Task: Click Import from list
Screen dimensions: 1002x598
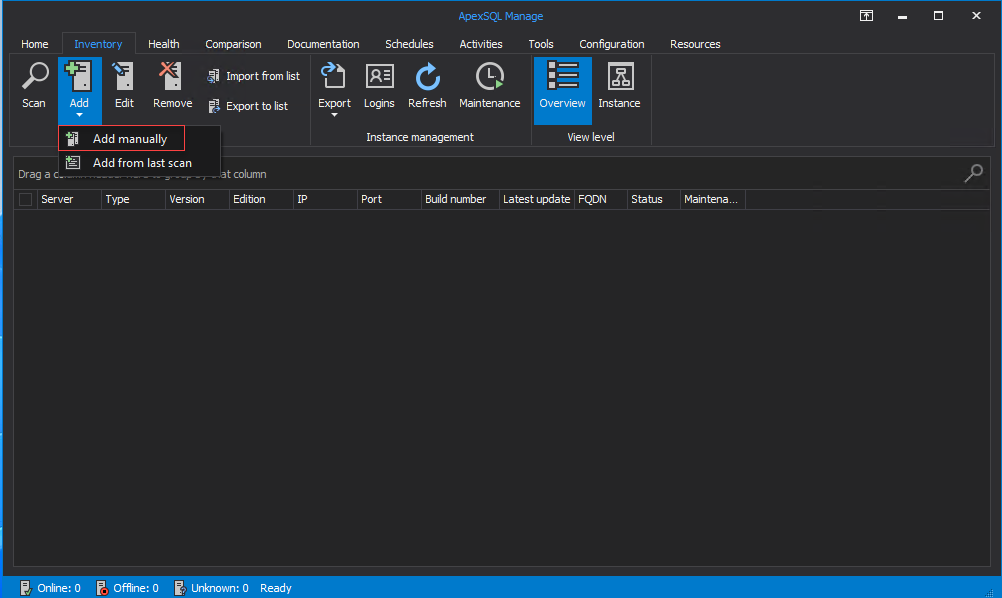Action: pyautogui.click(x=254, y=76)
